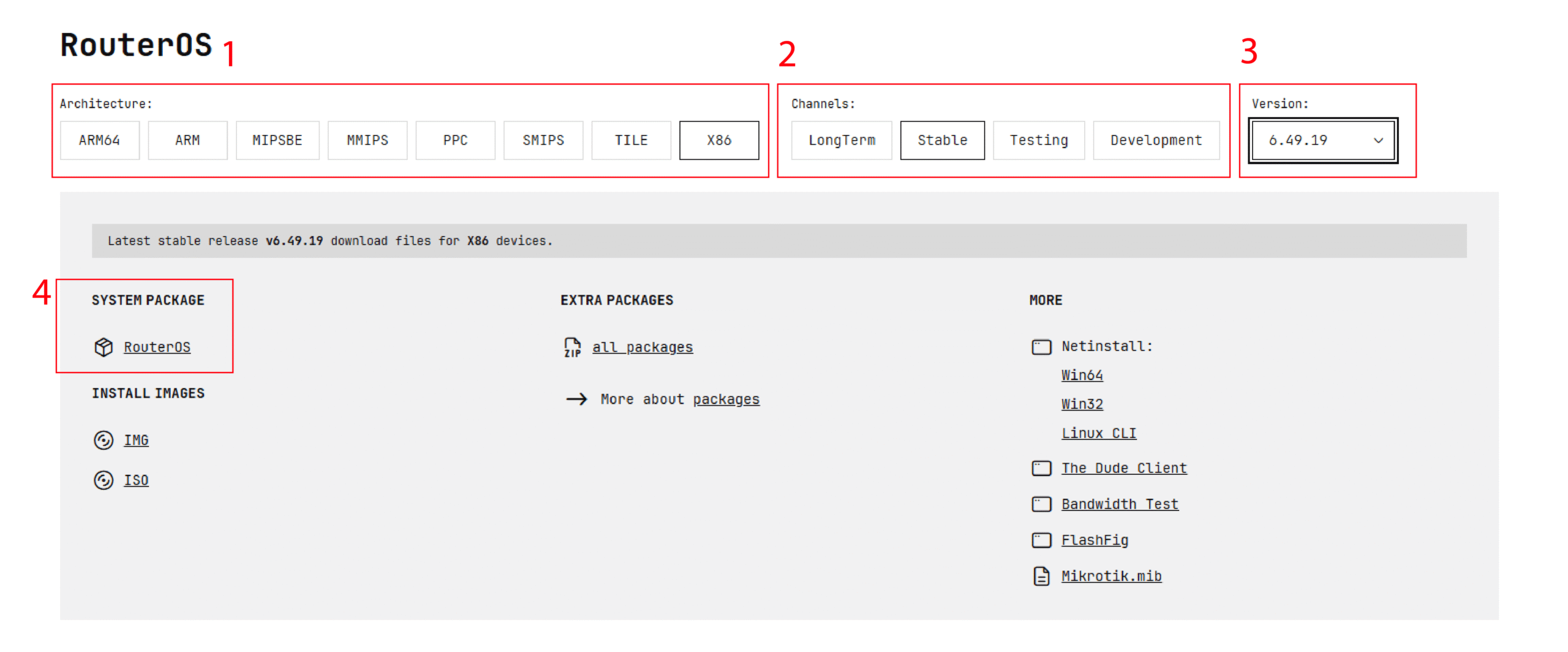Switch to Testing channel

[1039, 140]
